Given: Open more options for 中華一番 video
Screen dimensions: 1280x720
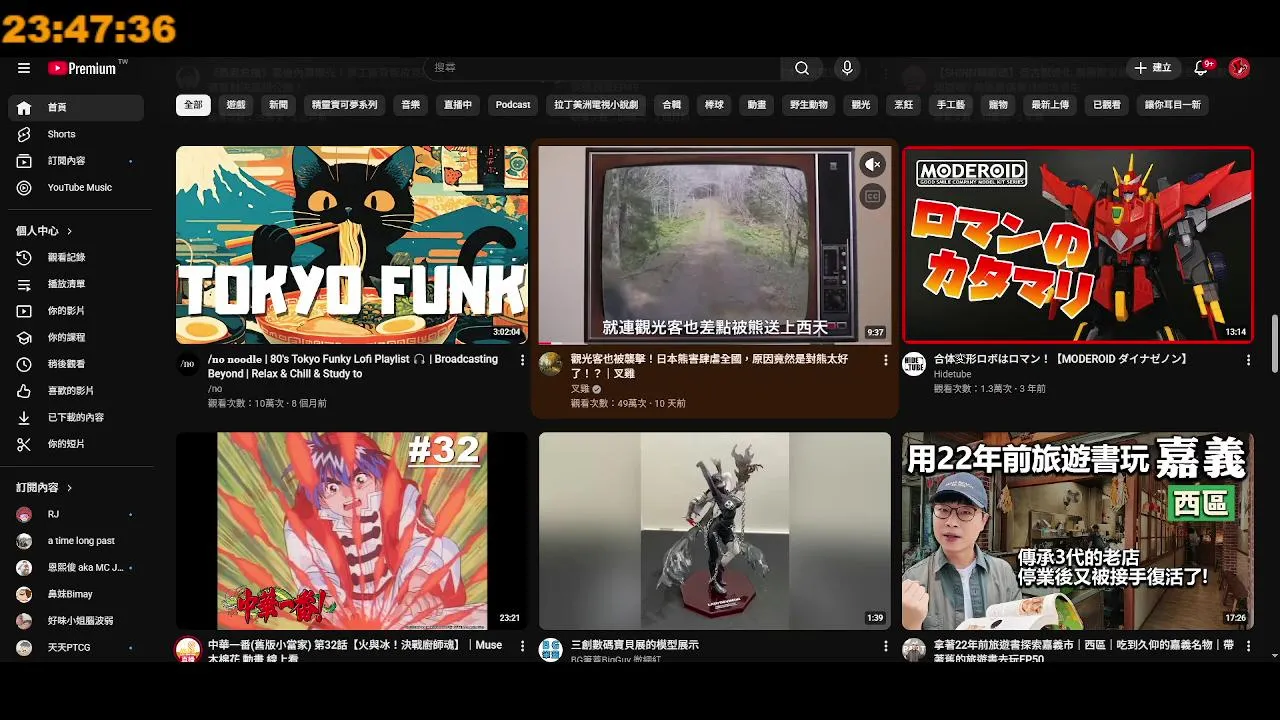Looking at the screenshot, I should (x=522, y=646).
